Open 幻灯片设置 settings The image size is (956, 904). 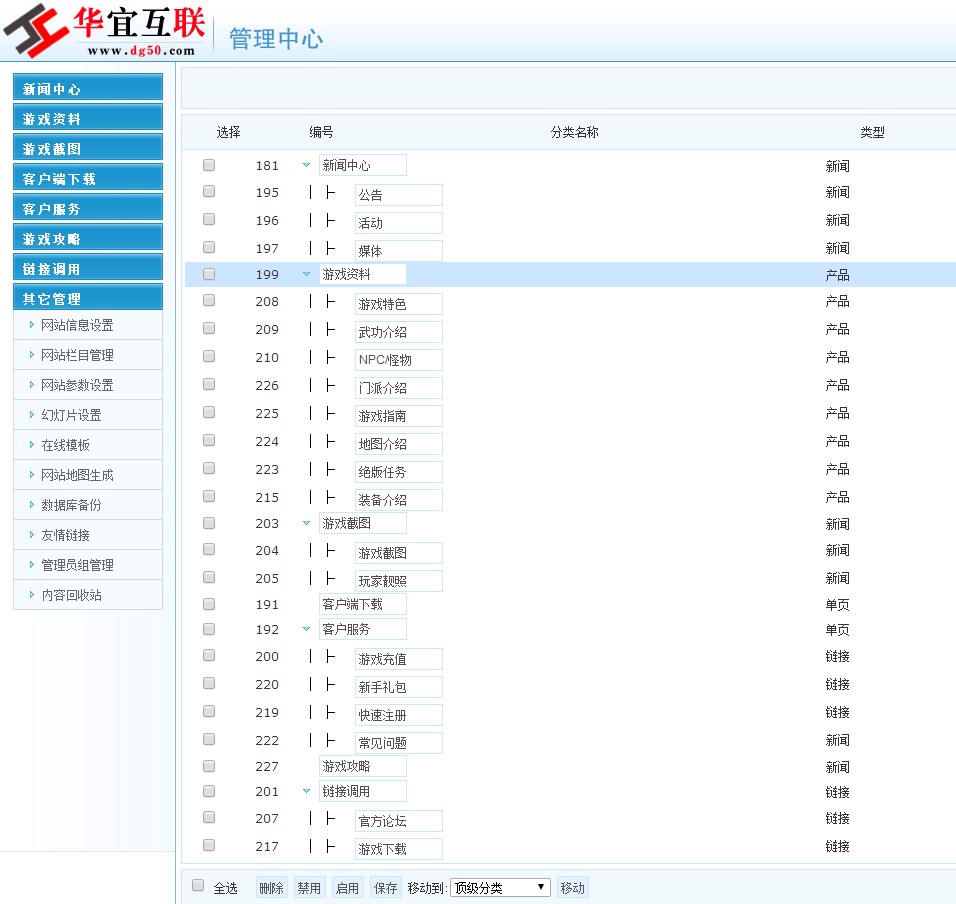tap(71, 415)
